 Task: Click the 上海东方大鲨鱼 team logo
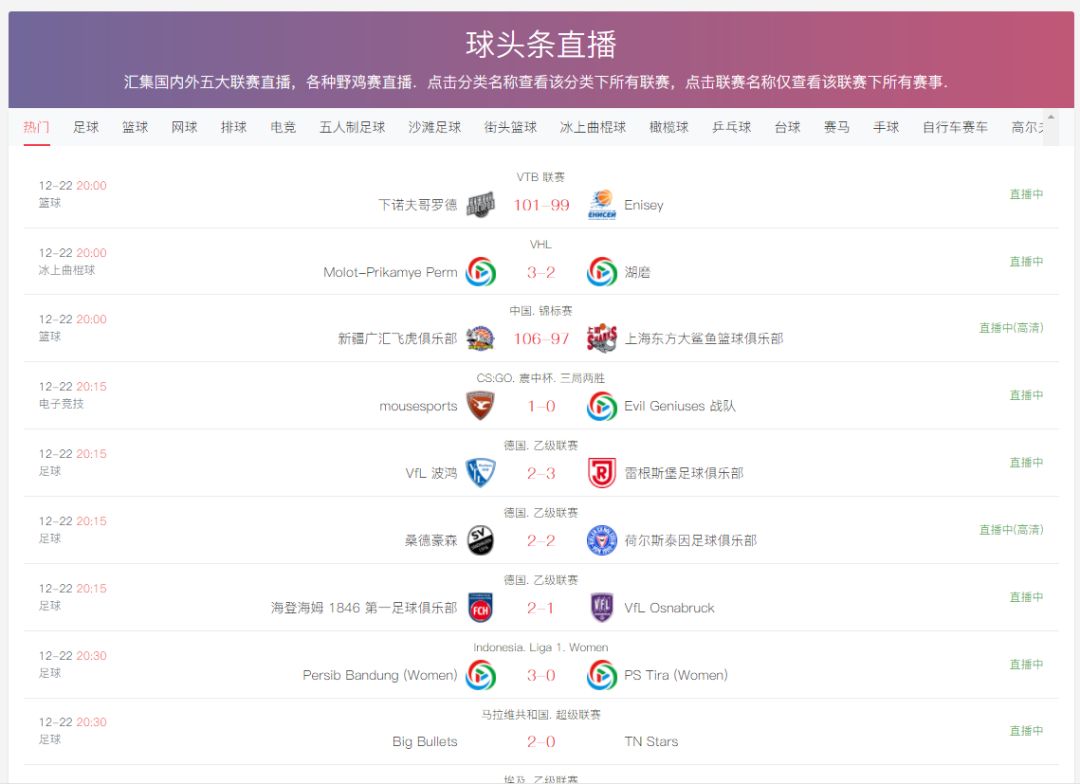601,338
